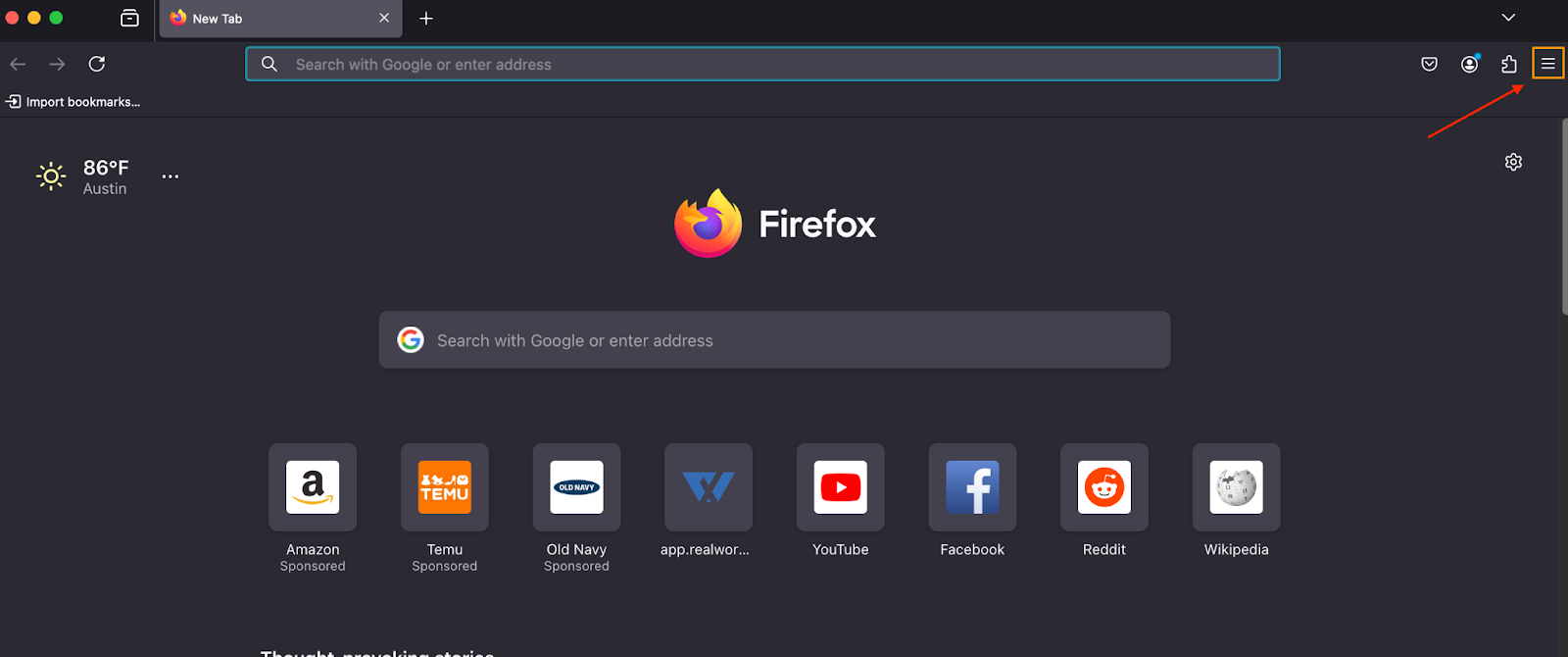Open the Temu sponsored shortcut

pos(445,487)
